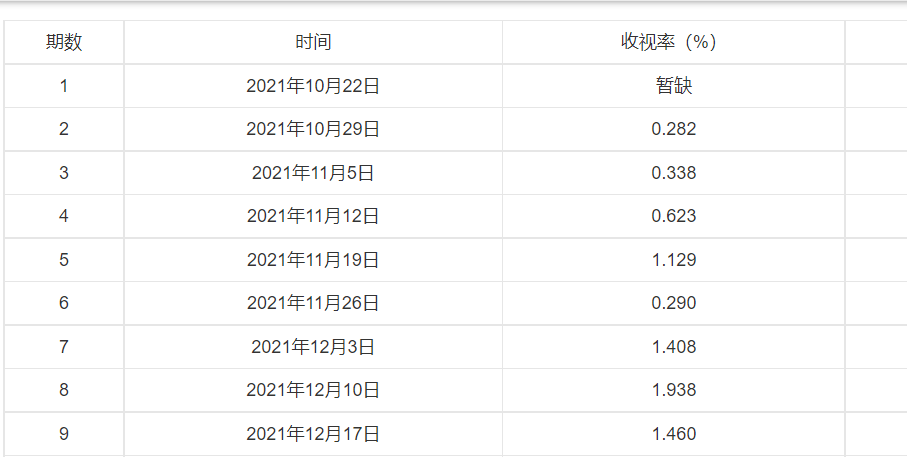Select the date 2021年12月3日
Screen dimensions: 907x457
click(x=313, y=347)
